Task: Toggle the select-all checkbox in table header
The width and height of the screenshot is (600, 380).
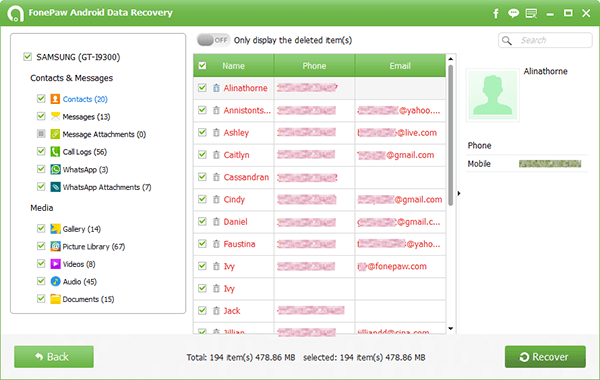Action: pos(202,65)
